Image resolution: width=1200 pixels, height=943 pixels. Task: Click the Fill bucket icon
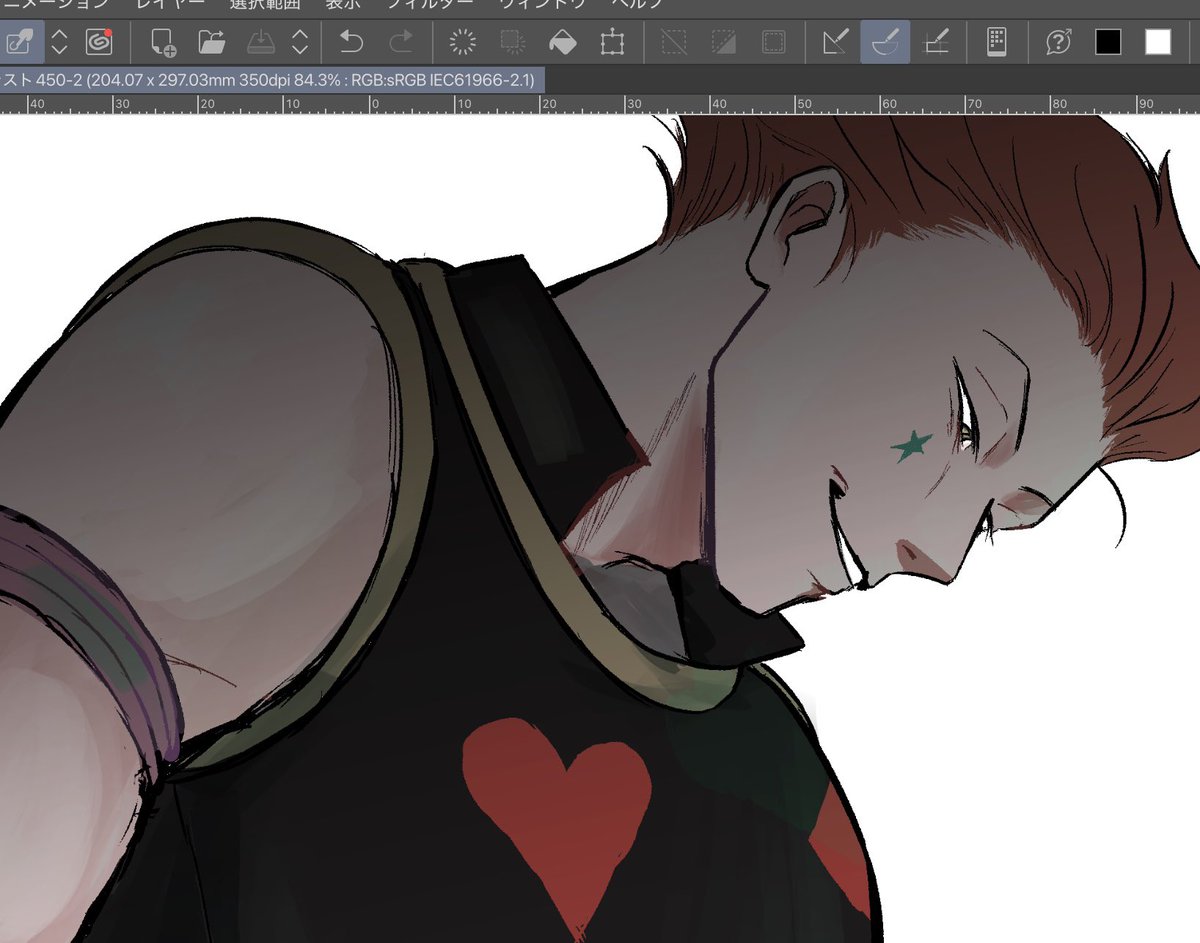563,42
